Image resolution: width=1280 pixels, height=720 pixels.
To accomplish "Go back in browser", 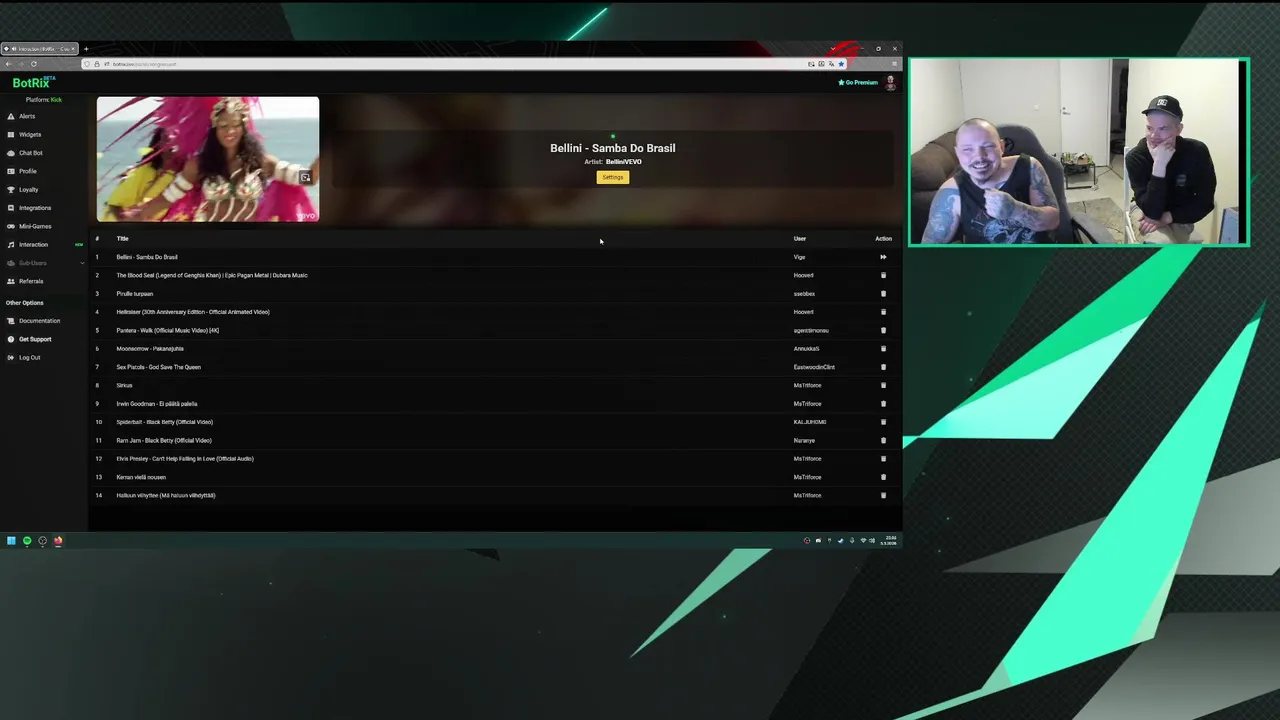I will pyautogui.click(x=9, y=64).
